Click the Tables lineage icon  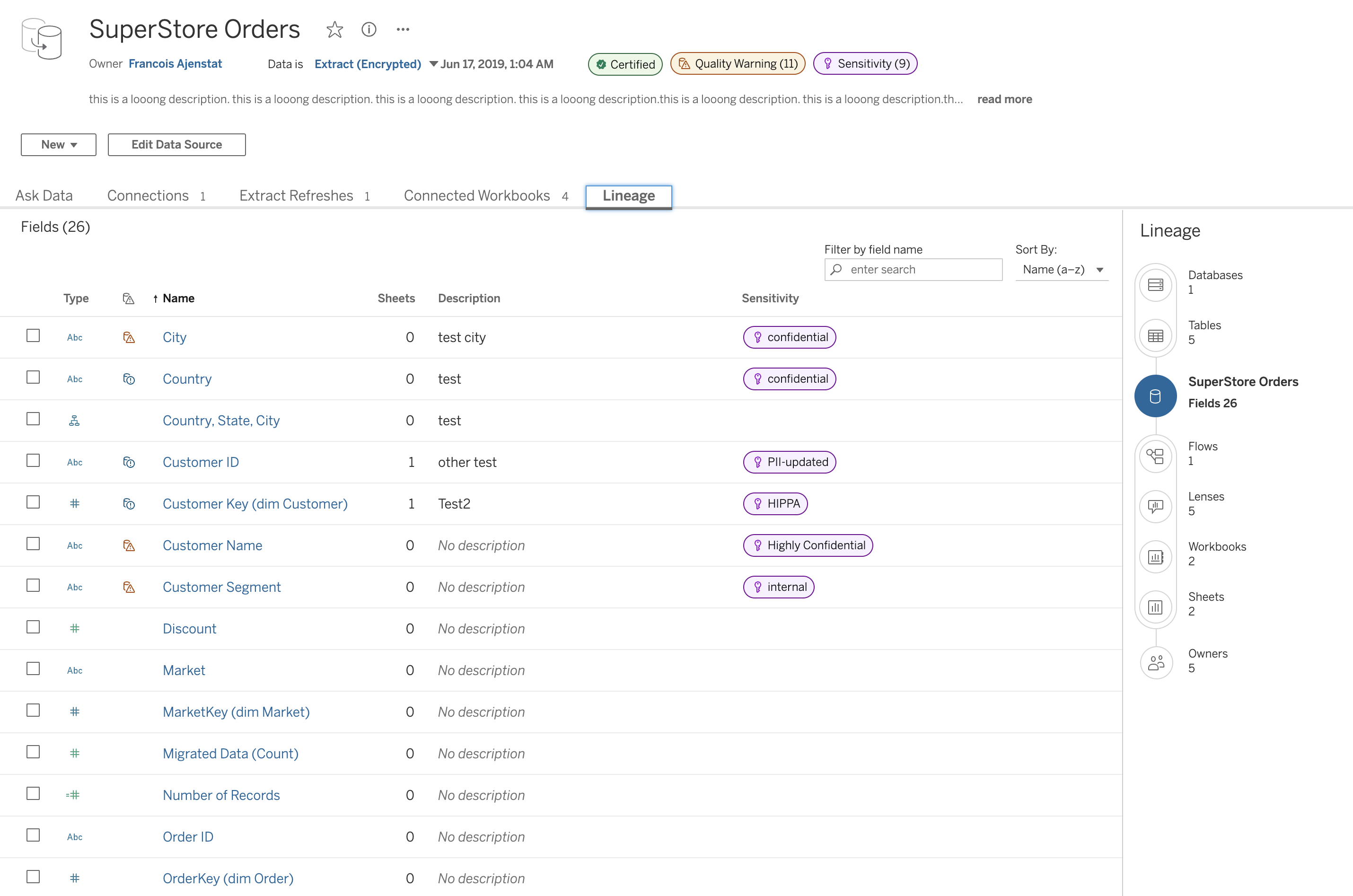[x=1155, y=335]
